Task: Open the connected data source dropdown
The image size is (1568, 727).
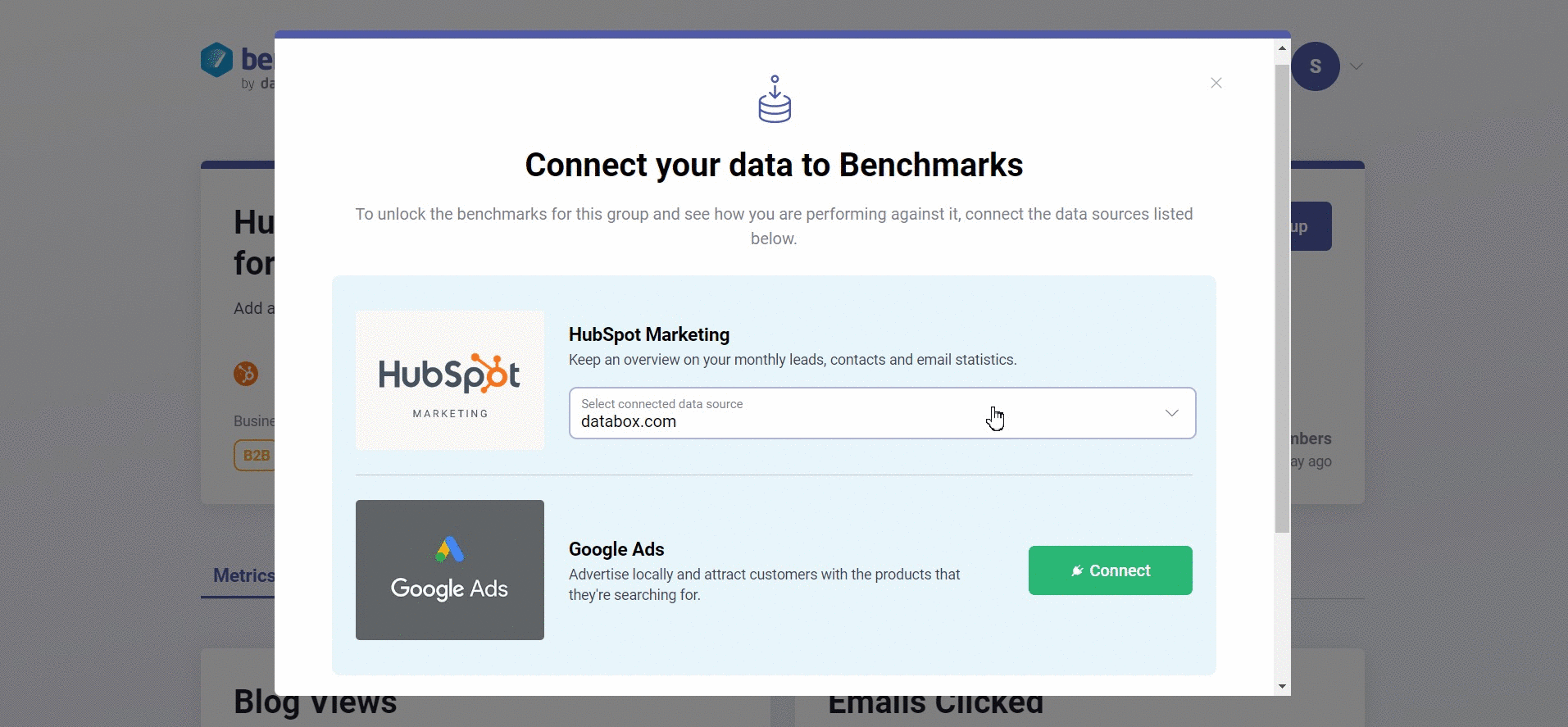Action: pyautogui.click(x=881, y=413)
